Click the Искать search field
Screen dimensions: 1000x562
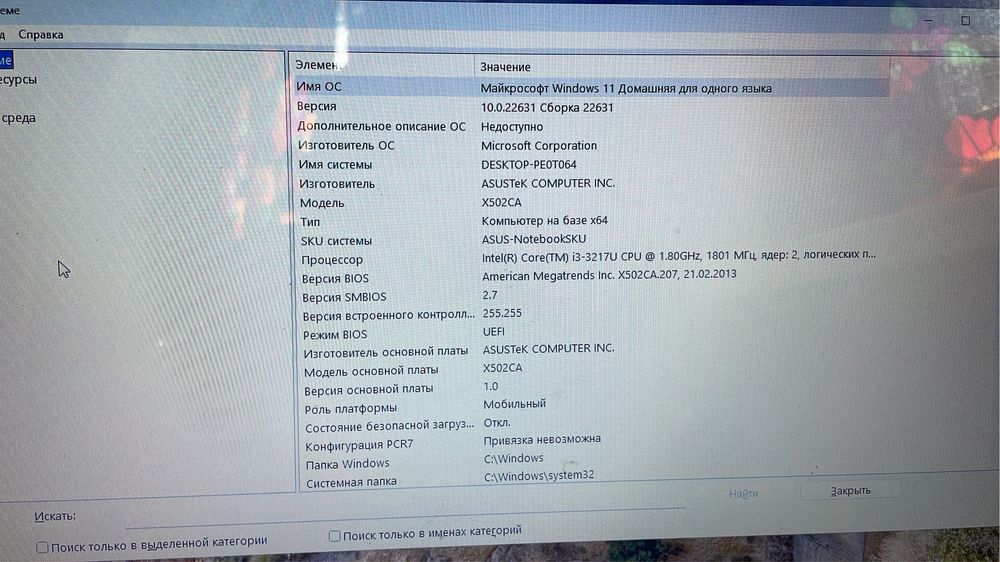[405, 518]
